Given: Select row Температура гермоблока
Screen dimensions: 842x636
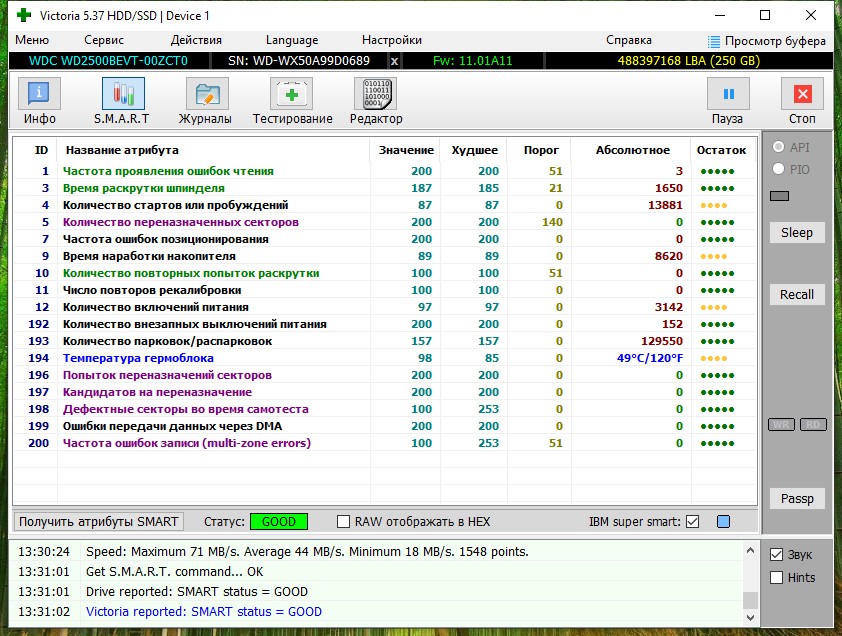Looking at the screenshot, I should [384, 358].
